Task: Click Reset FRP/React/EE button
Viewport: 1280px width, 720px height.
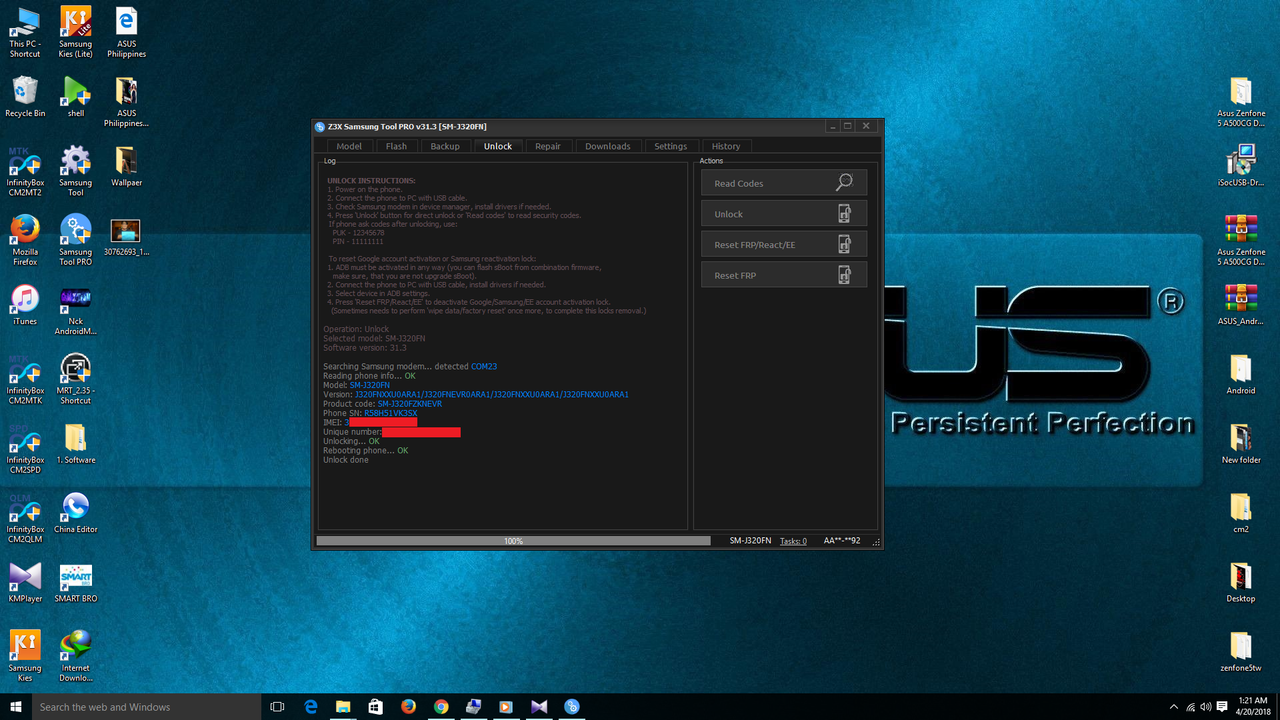Action: 784,245
